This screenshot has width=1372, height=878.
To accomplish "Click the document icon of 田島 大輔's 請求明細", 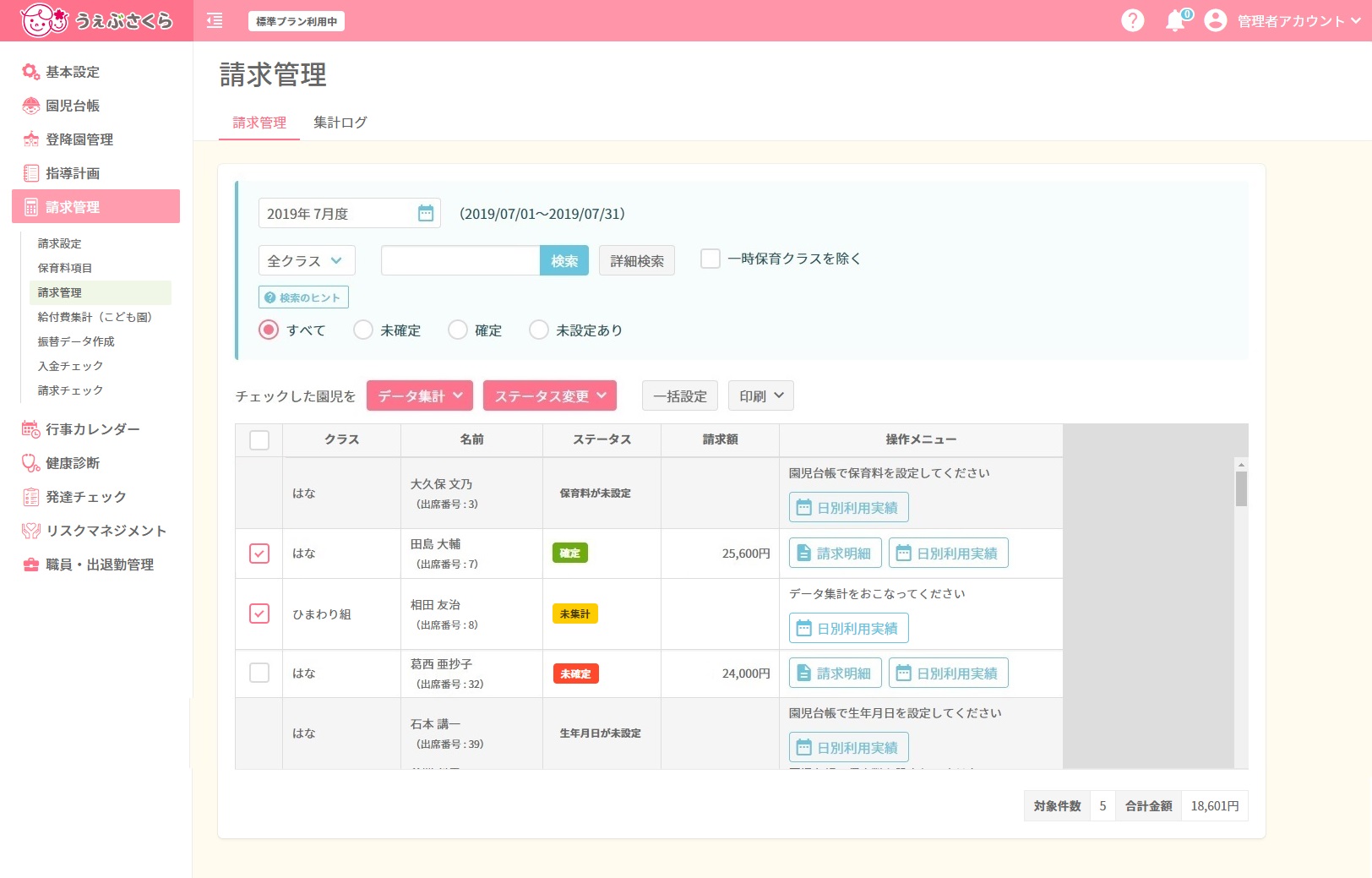I will [x=803, y=554].
